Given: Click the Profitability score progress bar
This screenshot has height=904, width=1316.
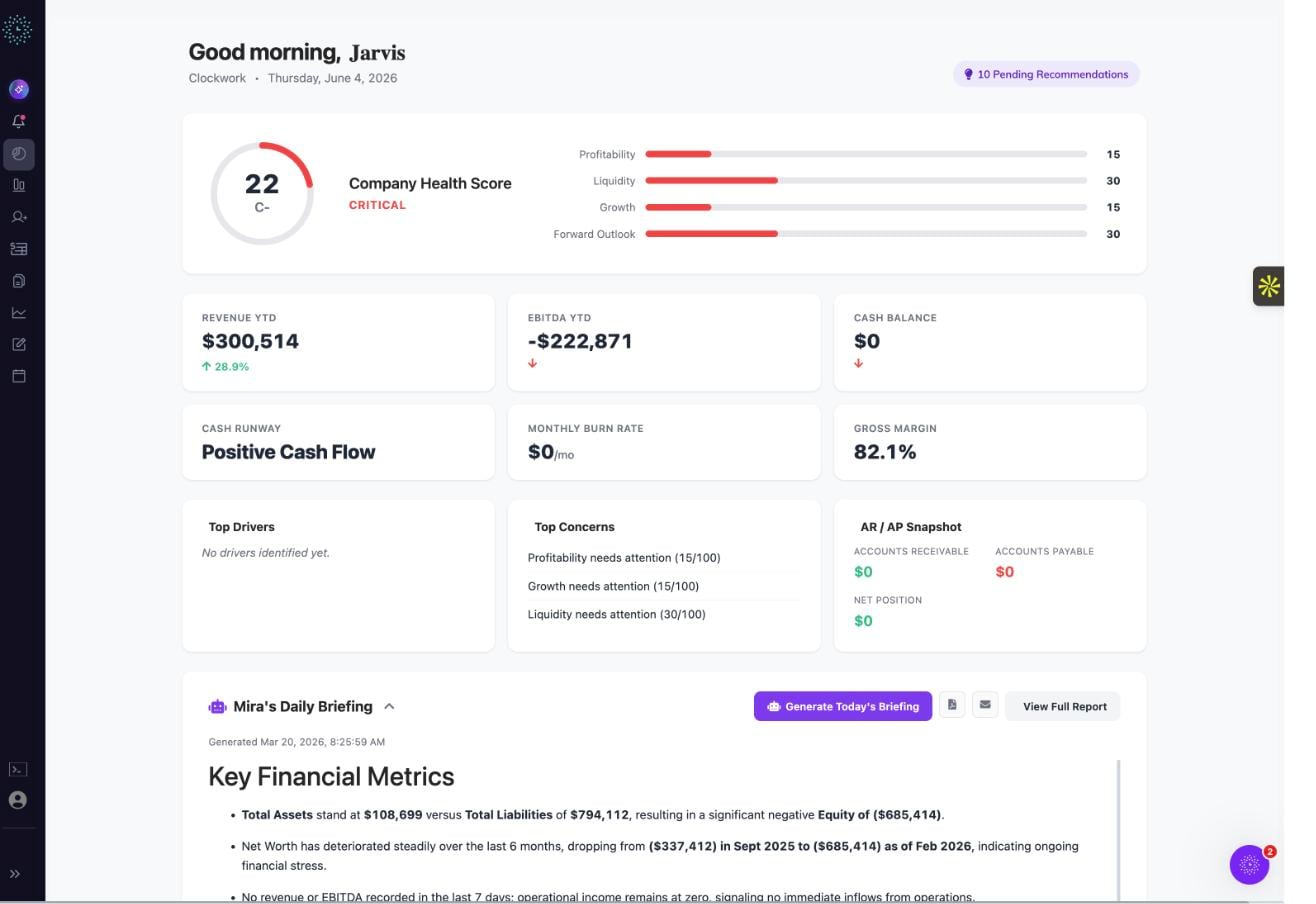Looking at the screenshot, I should coord(866,154).
